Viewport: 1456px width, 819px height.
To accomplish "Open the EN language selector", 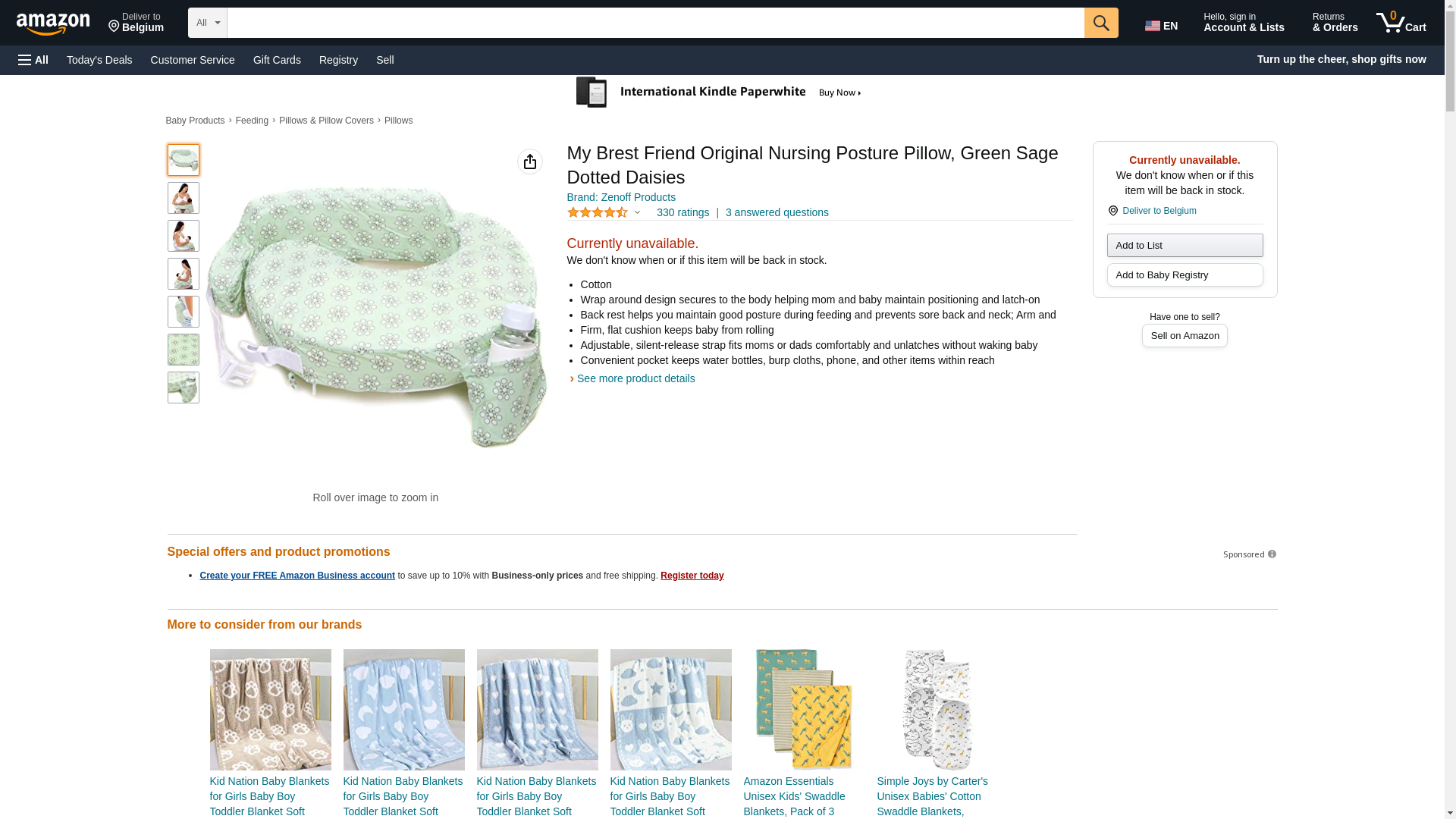I will tap(1161, 26).
